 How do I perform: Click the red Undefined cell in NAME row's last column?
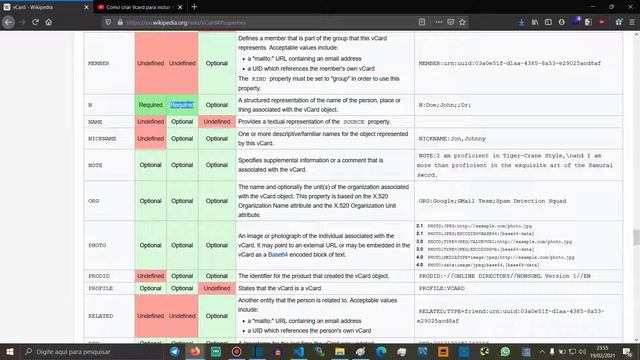coord(217,122)
